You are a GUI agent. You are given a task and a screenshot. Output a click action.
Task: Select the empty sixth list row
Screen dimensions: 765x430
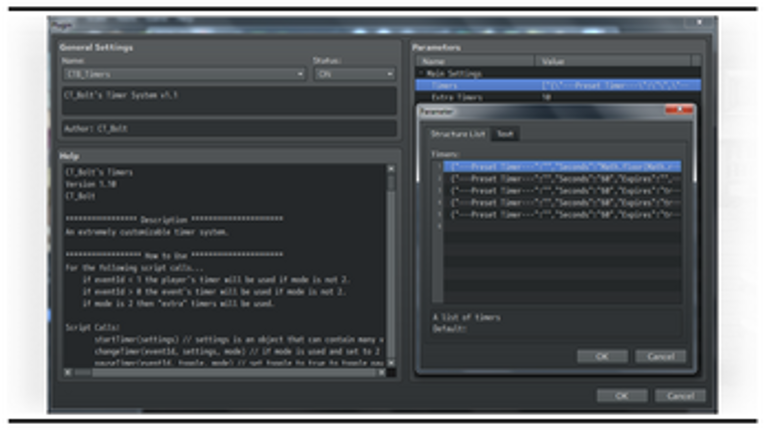(x=563, y=226)
